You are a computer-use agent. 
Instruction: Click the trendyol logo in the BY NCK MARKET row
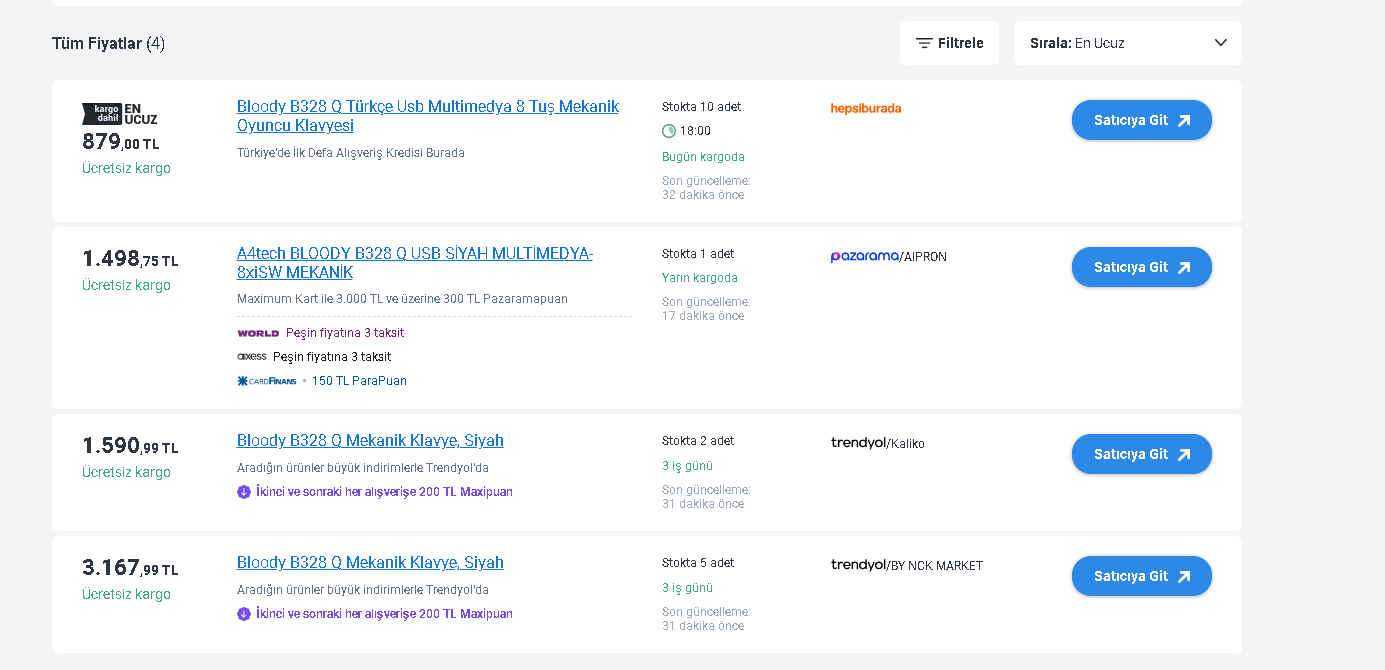[x=859, y=564]
